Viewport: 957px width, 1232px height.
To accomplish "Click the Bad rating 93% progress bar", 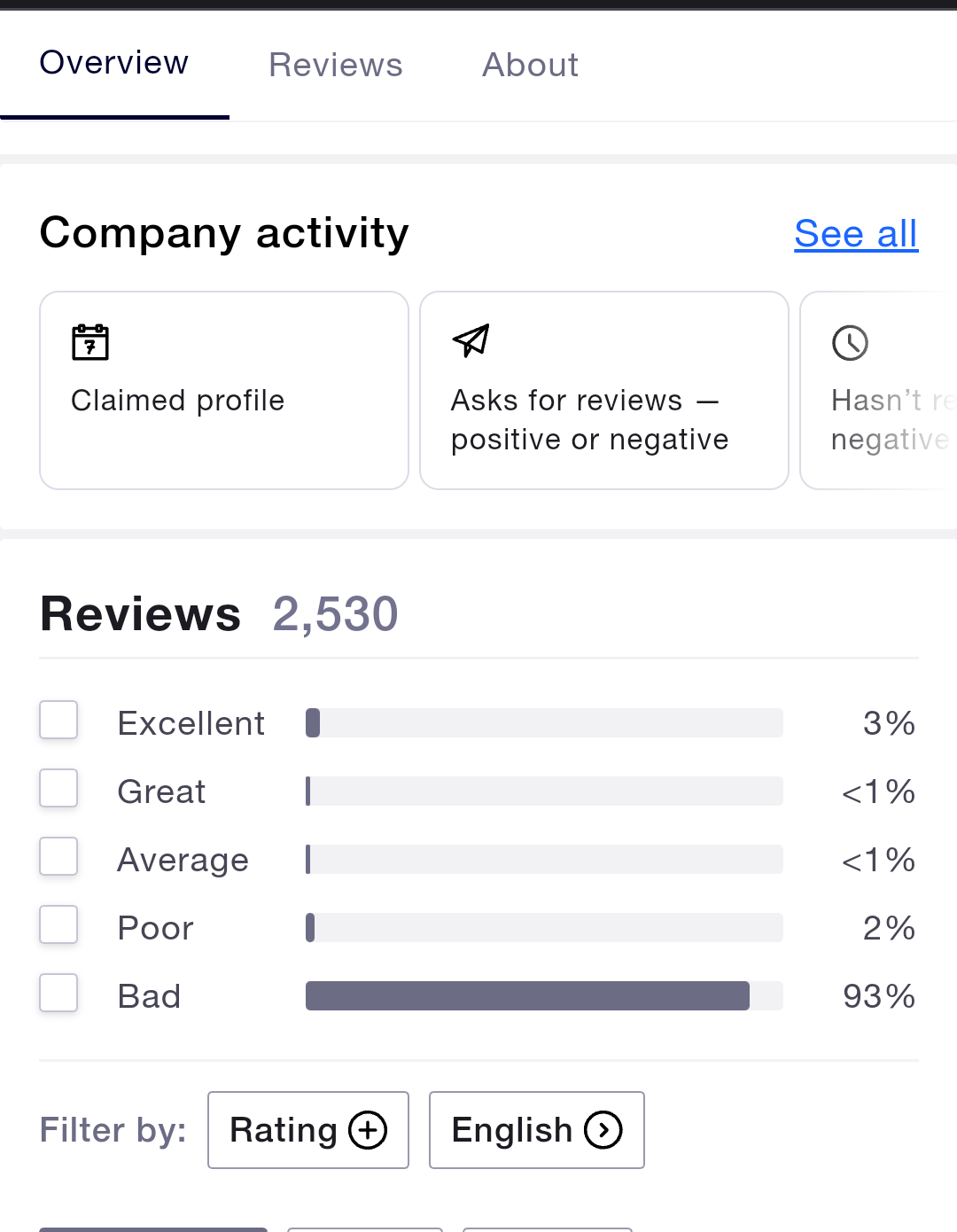I will click(x=544, y=996).
